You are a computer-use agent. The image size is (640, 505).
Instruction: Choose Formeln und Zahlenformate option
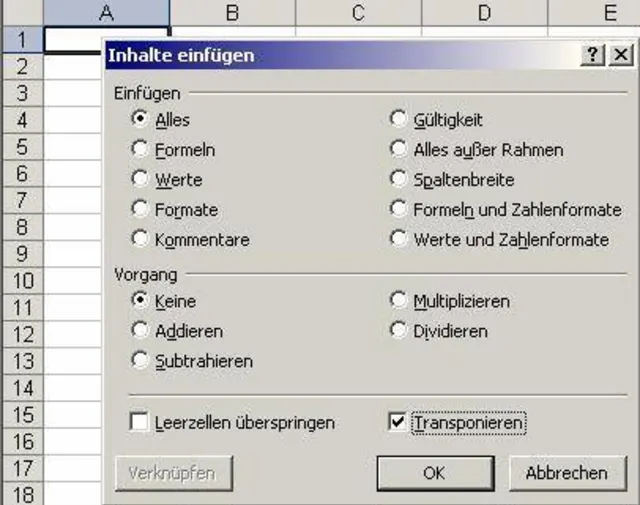[399, 210]
